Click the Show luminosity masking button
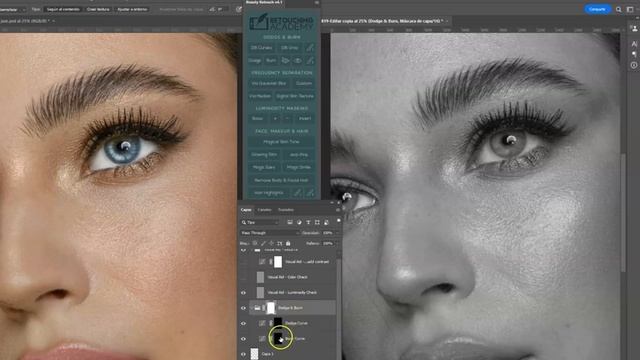Viewport: 640px width, 360px height. click(257, 118)
